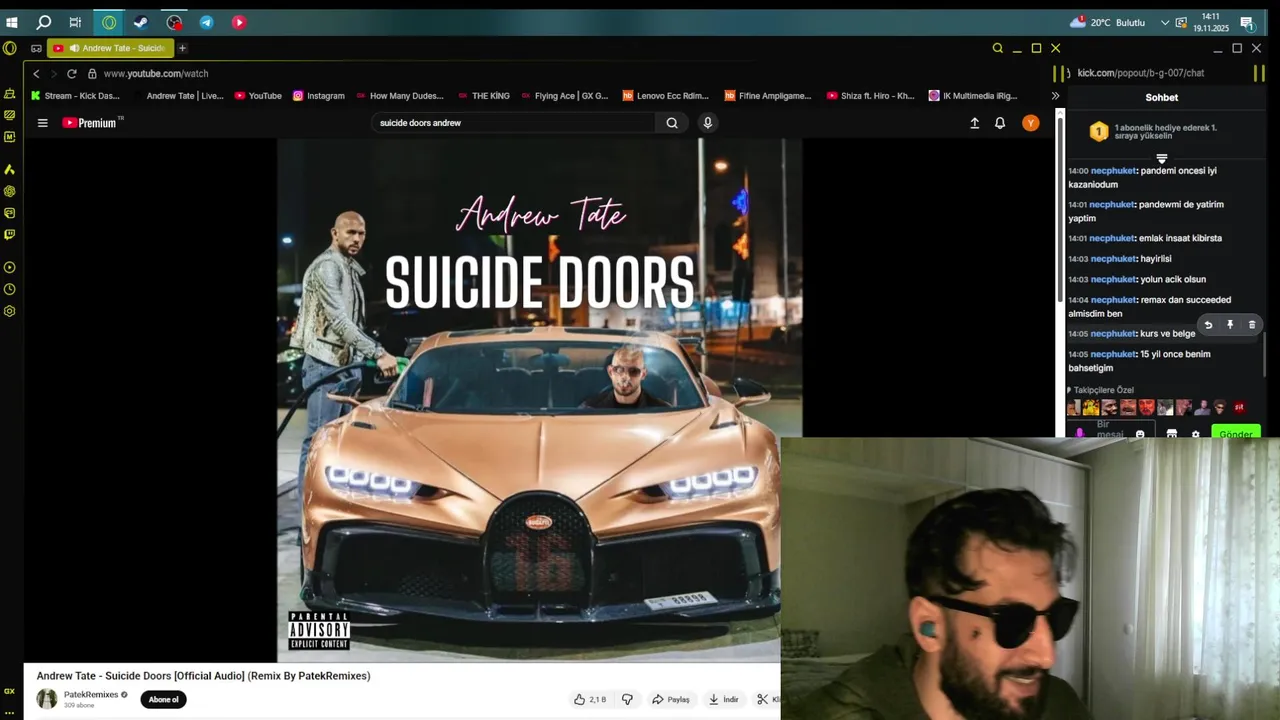Subscribe with the Abone ol button
Screen dimensions: 1280x720
click(163, 699)
